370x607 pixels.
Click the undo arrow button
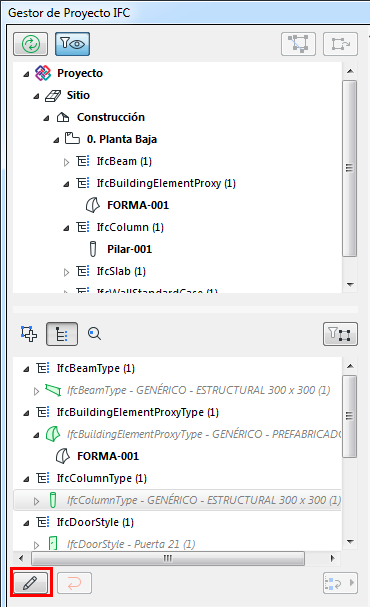(x=74, y=583)
